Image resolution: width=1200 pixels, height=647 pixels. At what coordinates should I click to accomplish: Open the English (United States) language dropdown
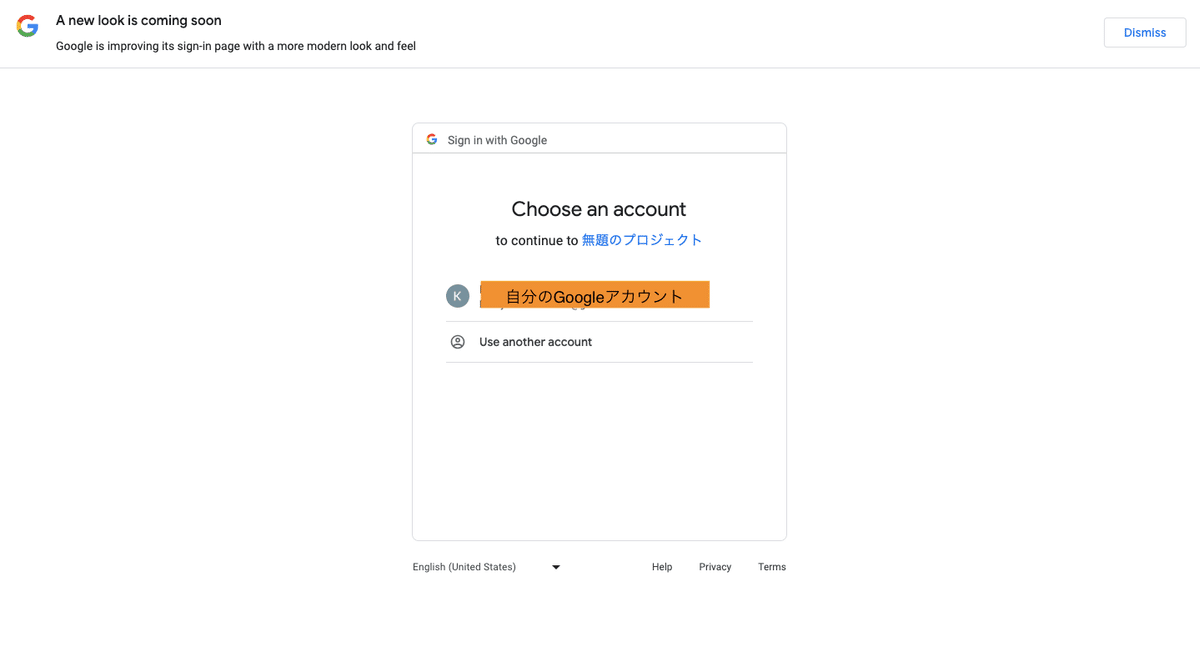click(487, 567)
